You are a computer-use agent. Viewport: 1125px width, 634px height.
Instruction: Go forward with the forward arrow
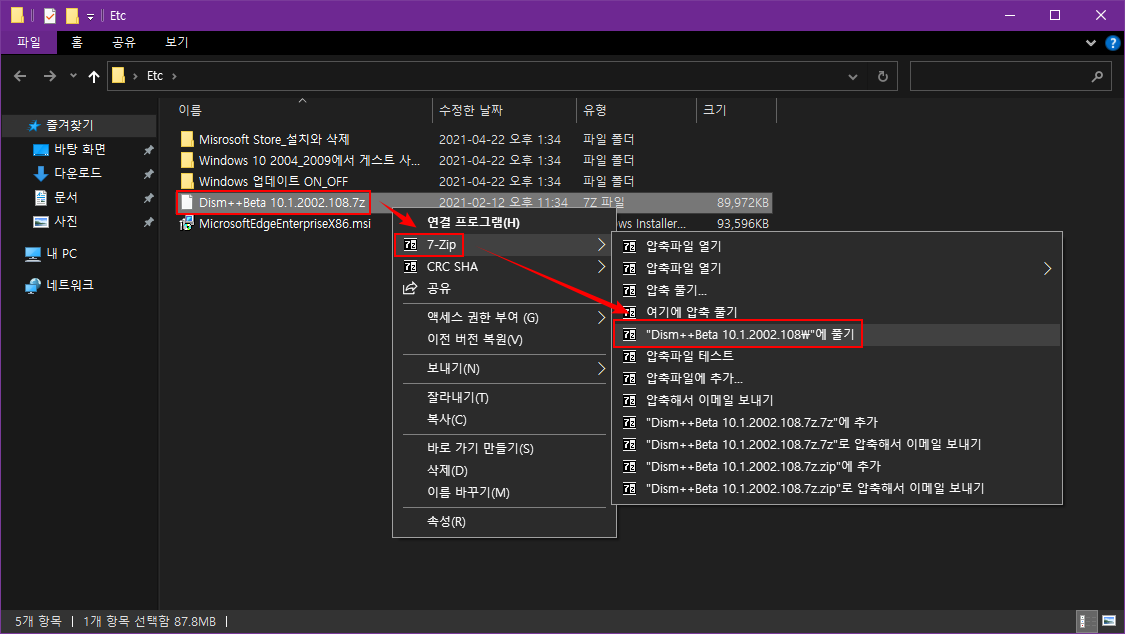pos(50,76)
